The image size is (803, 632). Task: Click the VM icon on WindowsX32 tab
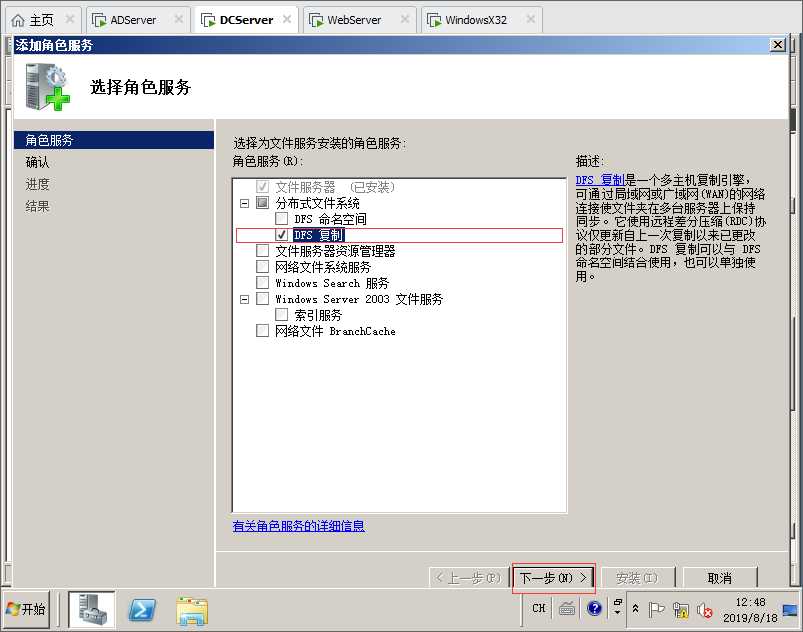click(x=434, y=20)
